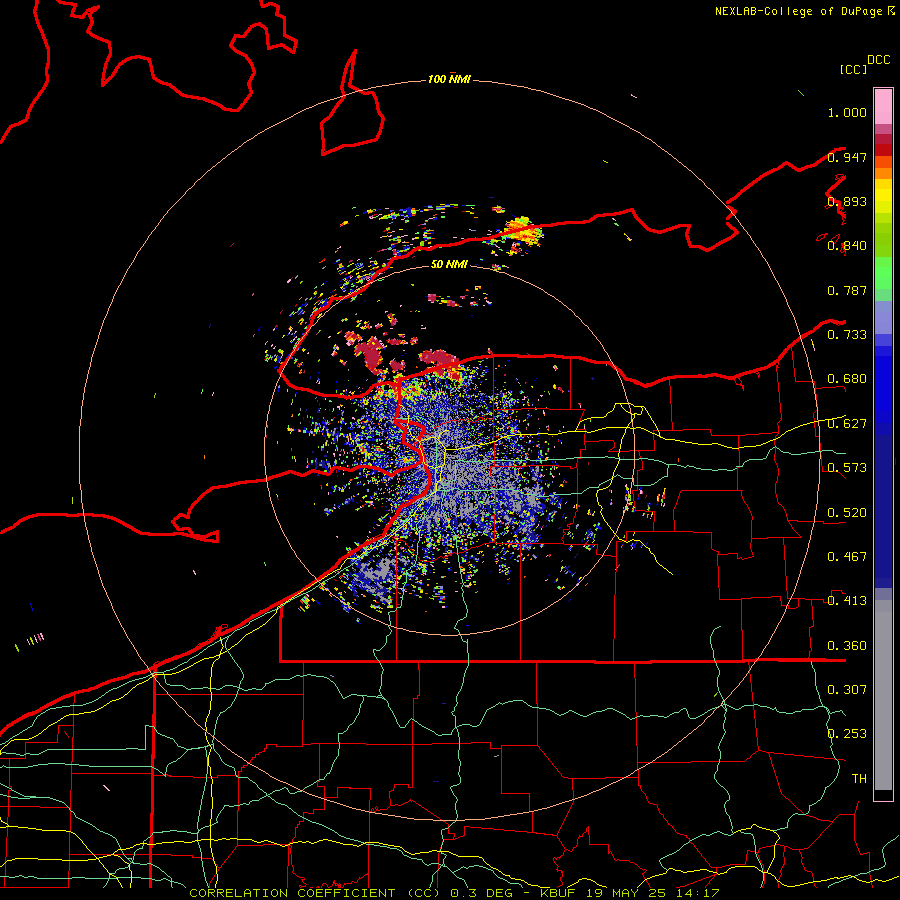
Task: Click the 0.893 scale value
Action: click(847, 201)
